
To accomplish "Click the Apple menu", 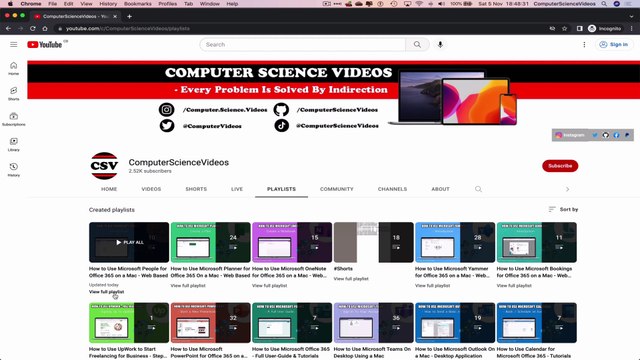I will coord(10,4).
